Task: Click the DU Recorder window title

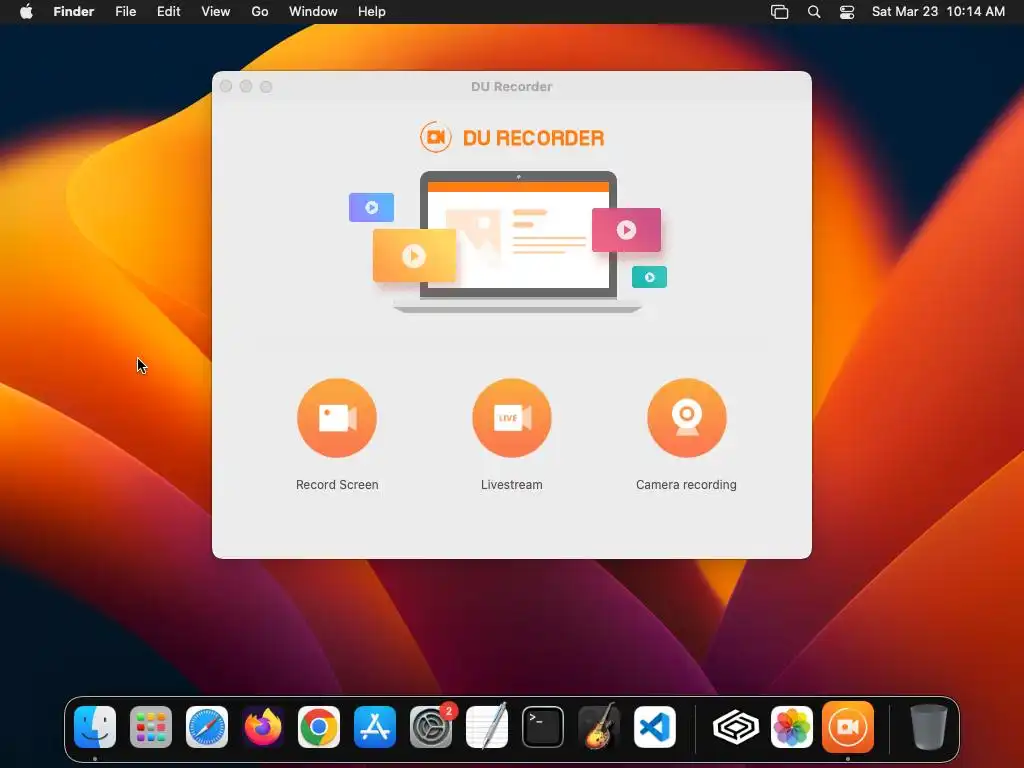Action: pos(511,86)
